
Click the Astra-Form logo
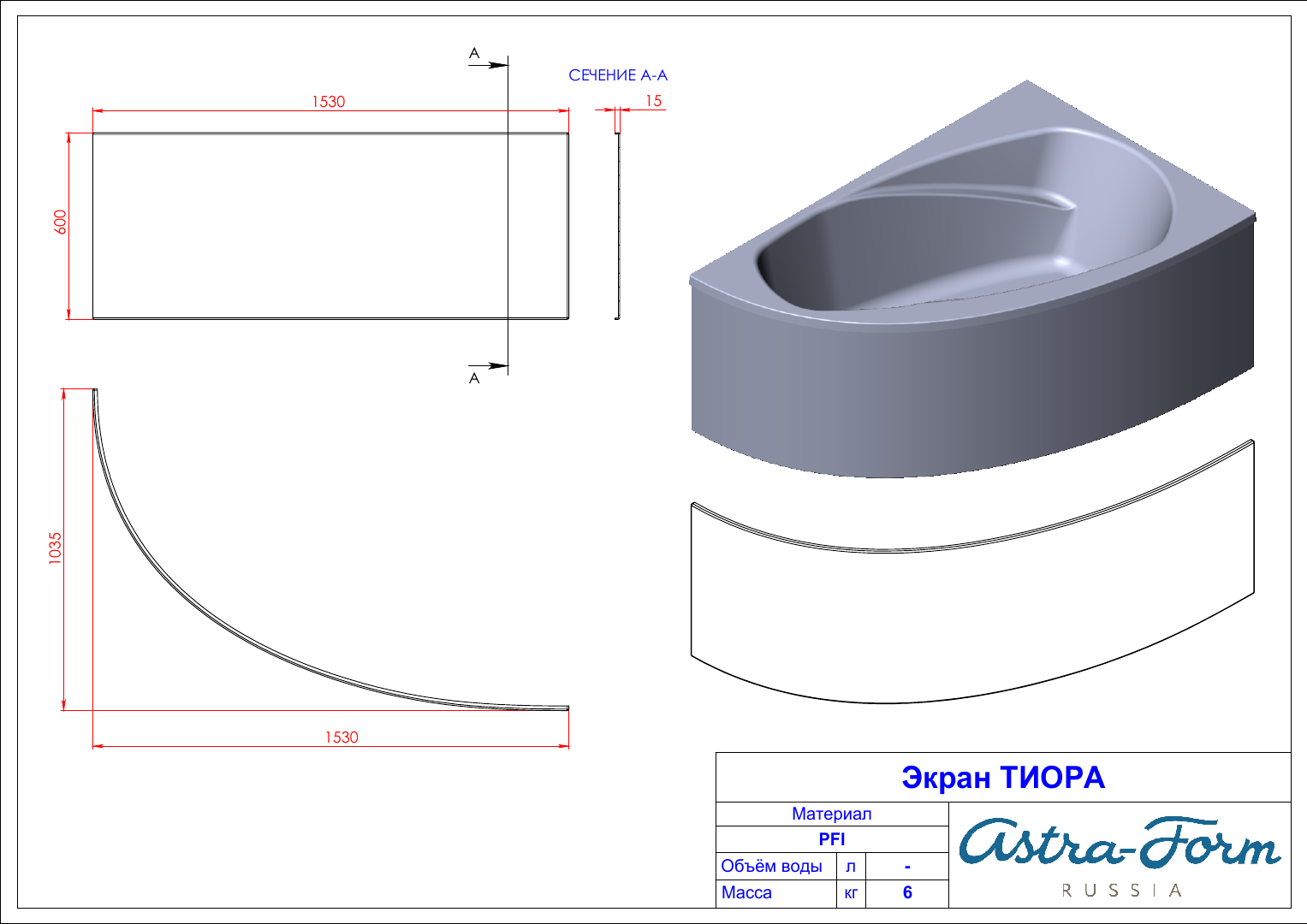pyautogui.click(x=1120, y=842)
